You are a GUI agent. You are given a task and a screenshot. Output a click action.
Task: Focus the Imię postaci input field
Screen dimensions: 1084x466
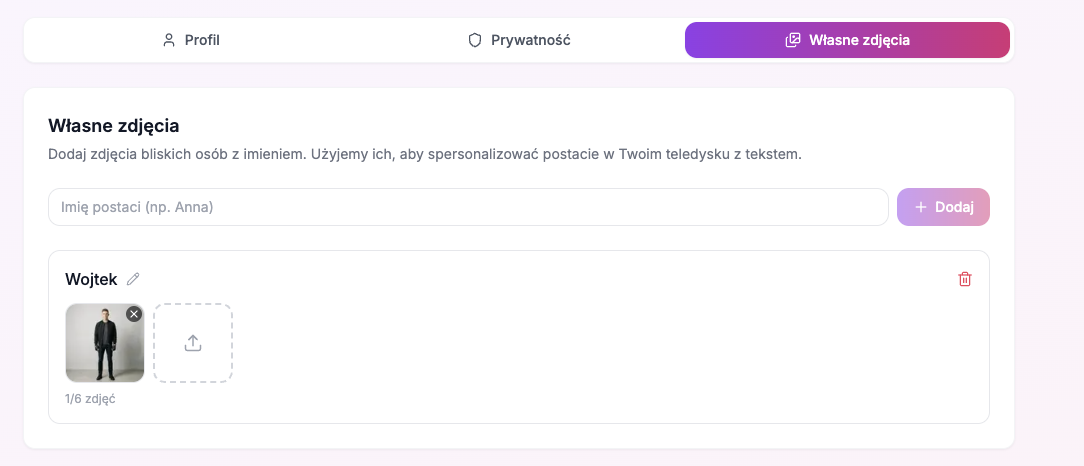[x=468, y=207]
